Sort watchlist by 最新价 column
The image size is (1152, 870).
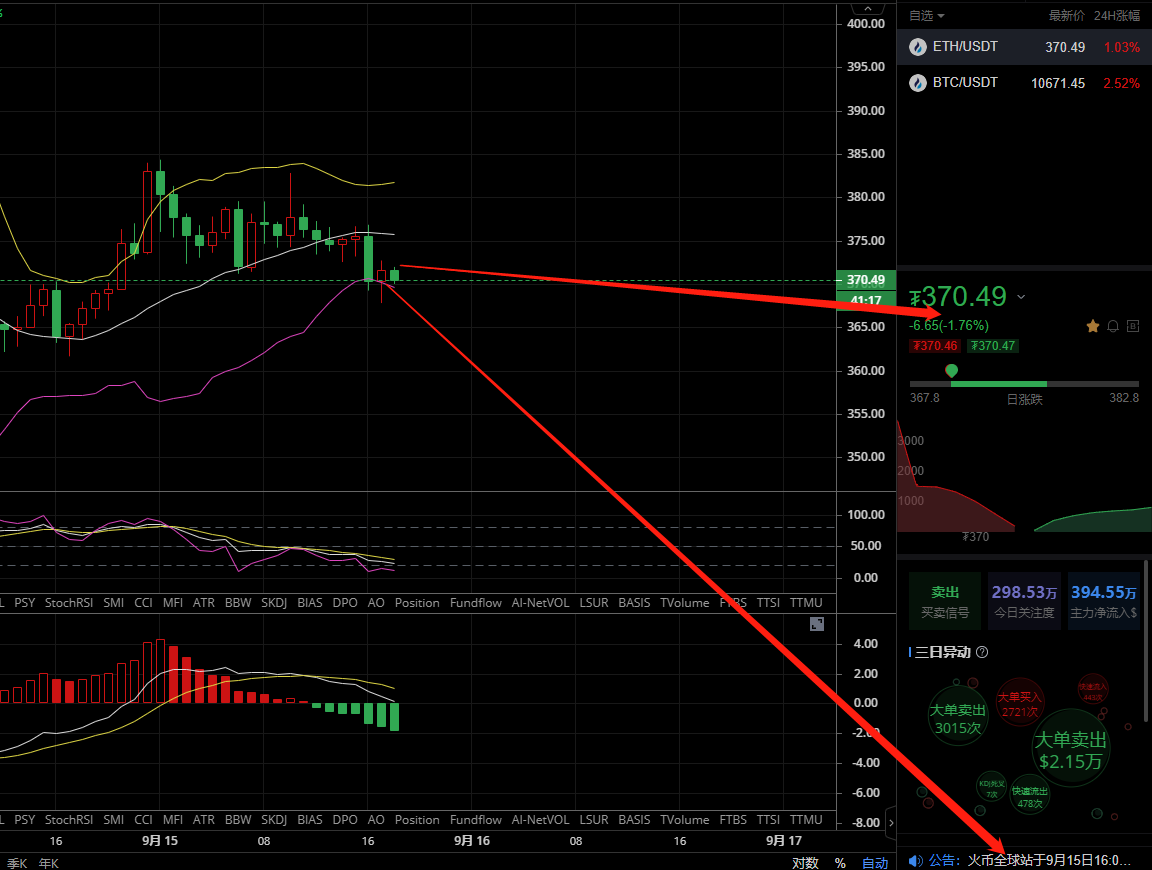pyautogui.click(x=1066, y=15)
